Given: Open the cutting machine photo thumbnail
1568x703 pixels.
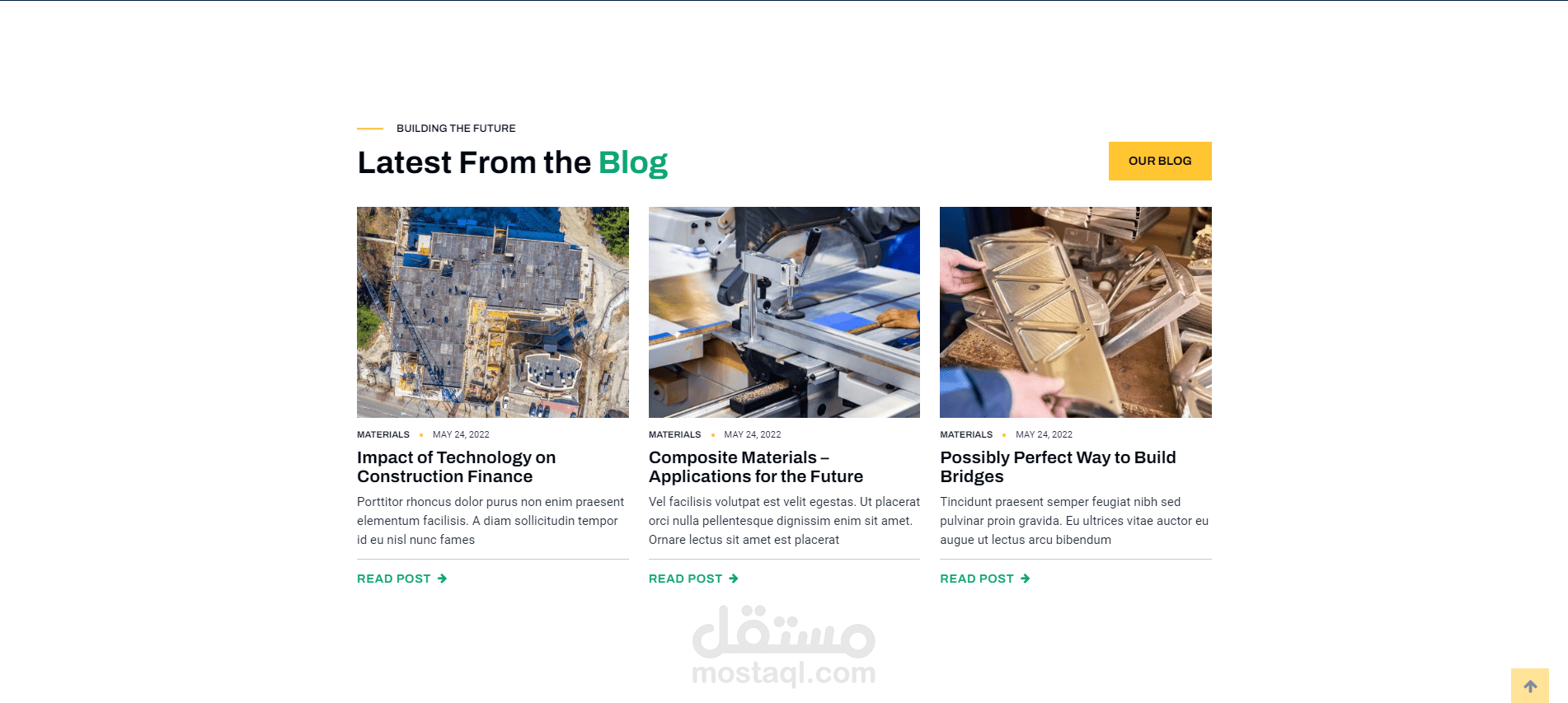Looking at the screenshot, I should click(784, 312).
